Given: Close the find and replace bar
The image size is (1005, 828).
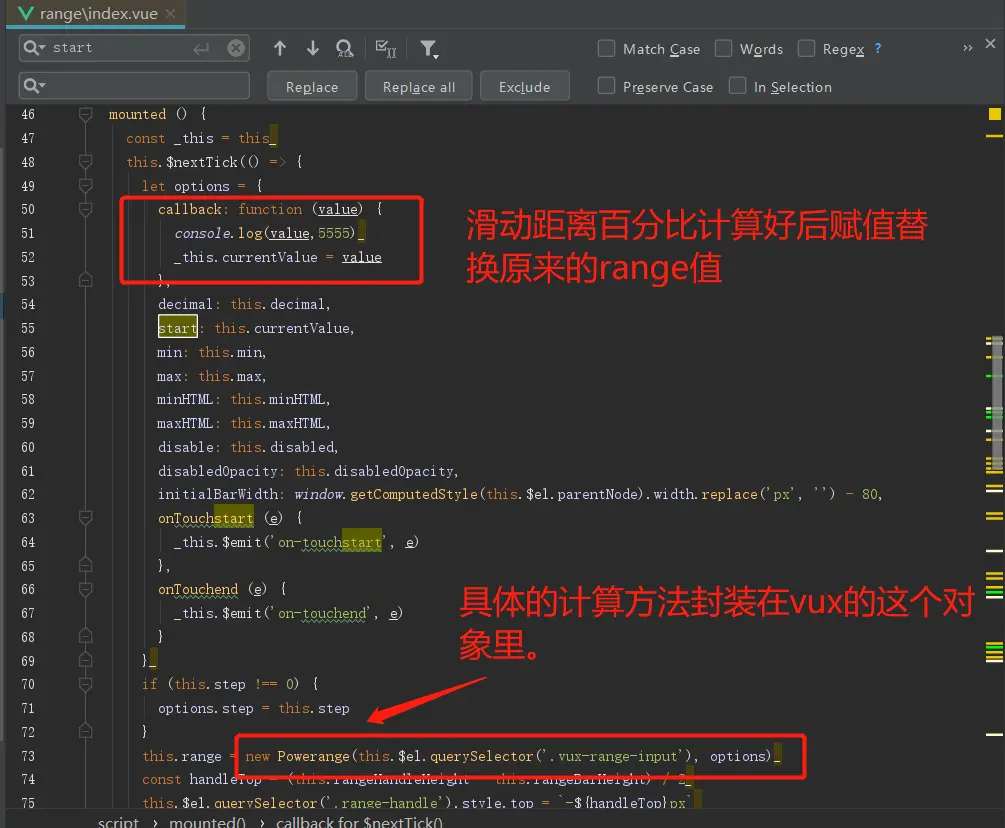Looking at the screenshot, I should pyautogui.click(x=990, y=44).
